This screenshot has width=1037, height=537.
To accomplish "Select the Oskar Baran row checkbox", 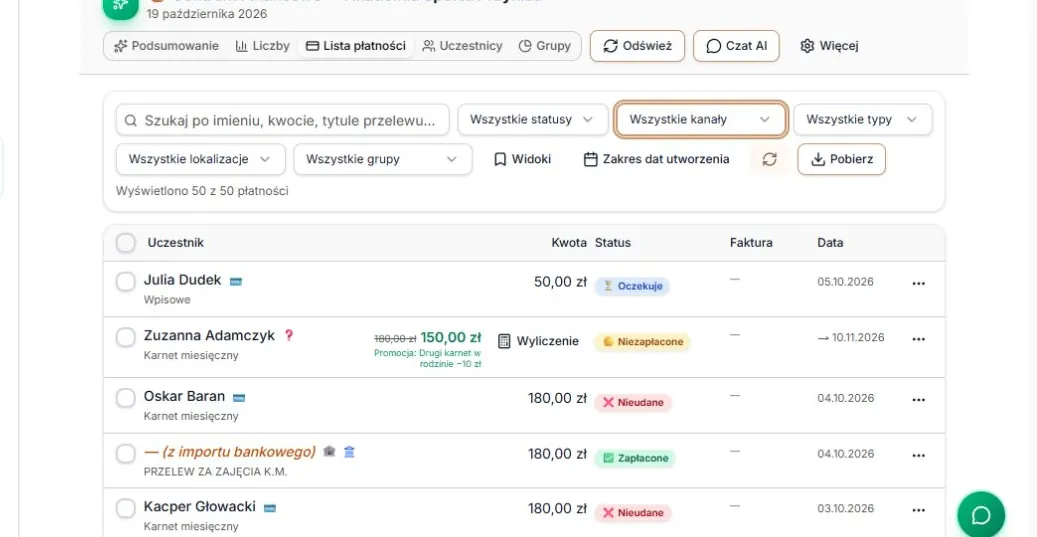I will [x=126, y=398].
